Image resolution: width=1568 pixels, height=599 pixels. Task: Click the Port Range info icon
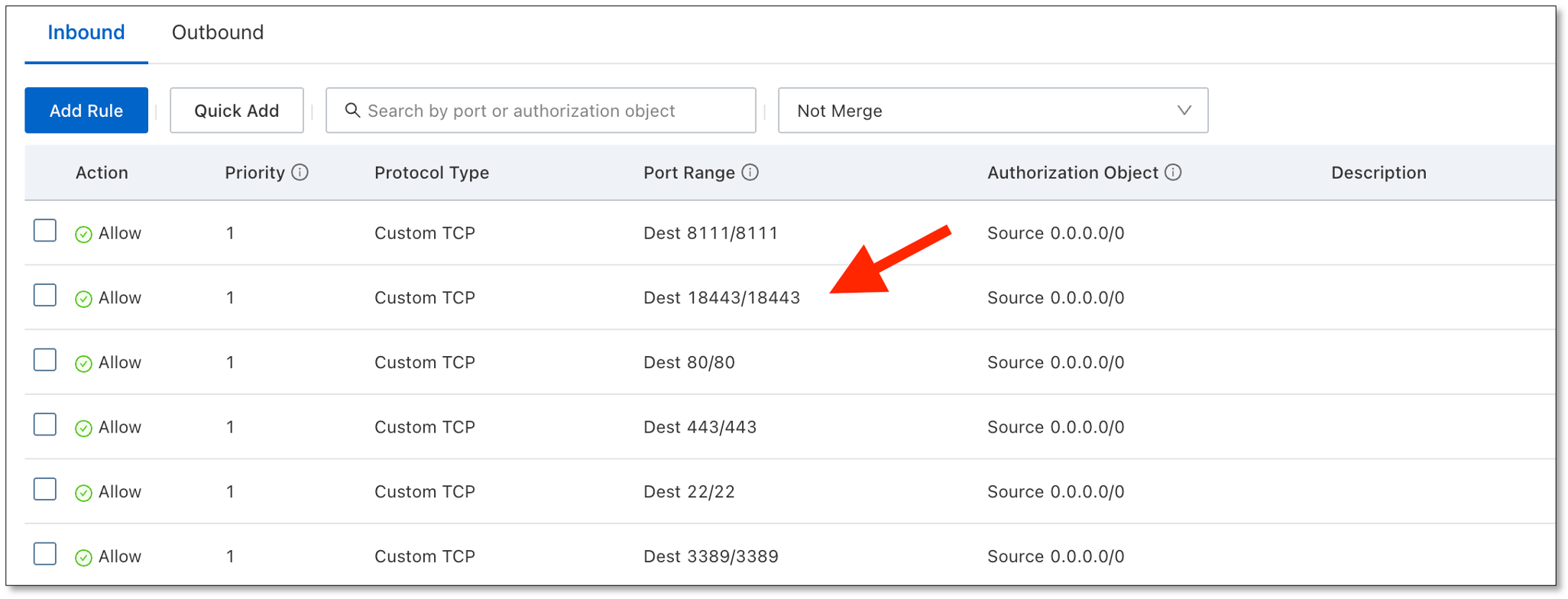pyautogui.click(x=750, y=173)
